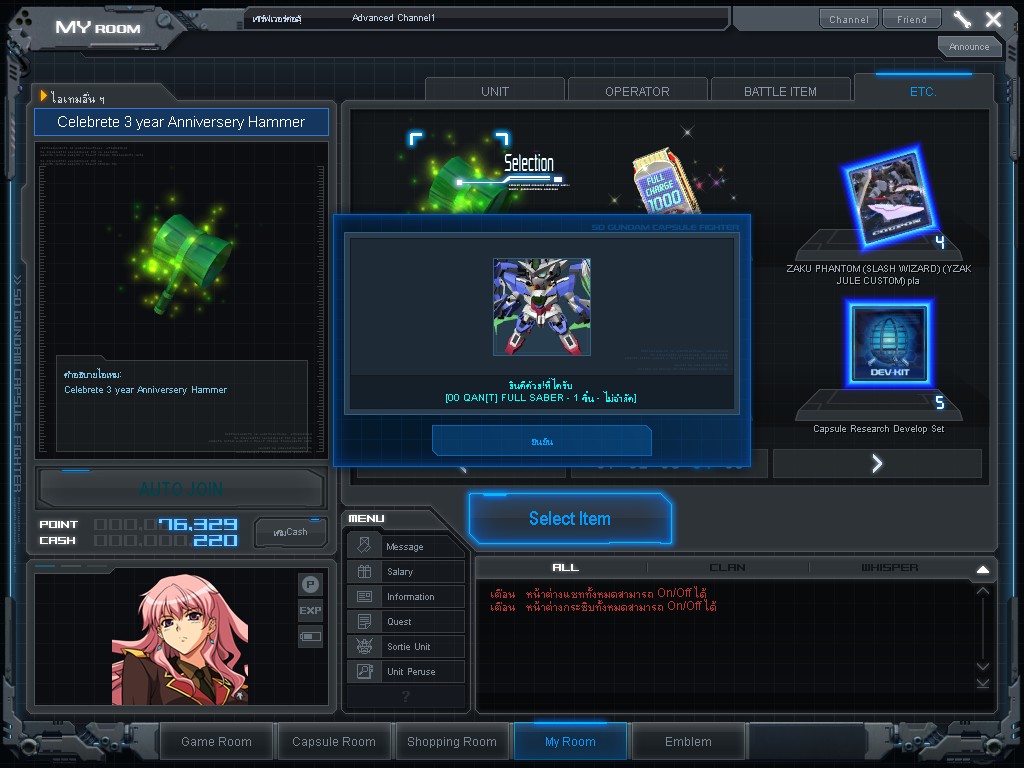The image size is (1024, 768).
Task: Open the Emblem tab
Action: (688, 742)
